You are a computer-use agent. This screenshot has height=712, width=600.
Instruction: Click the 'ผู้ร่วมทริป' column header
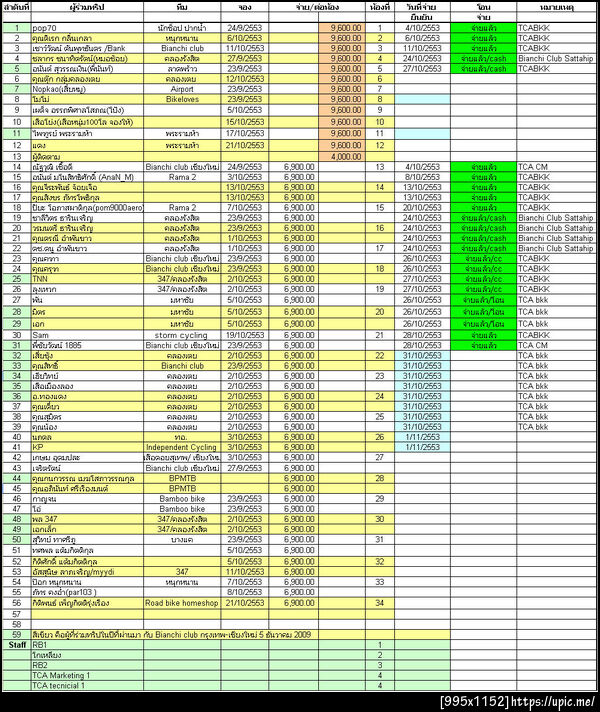click(87, 7)
